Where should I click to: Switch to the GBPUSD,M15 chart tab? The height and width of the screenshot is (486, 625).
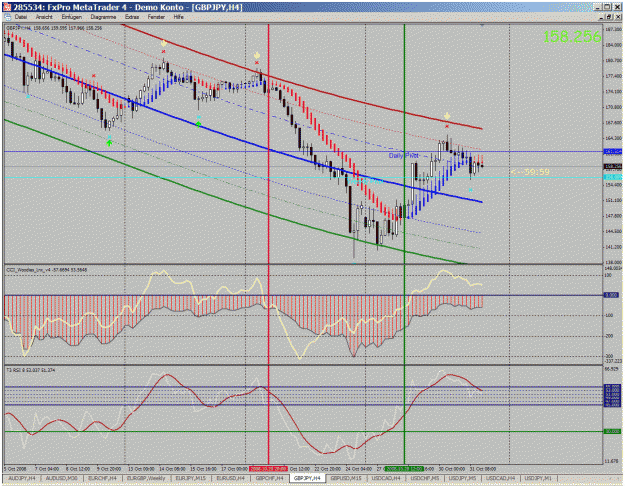coord(346,478)
